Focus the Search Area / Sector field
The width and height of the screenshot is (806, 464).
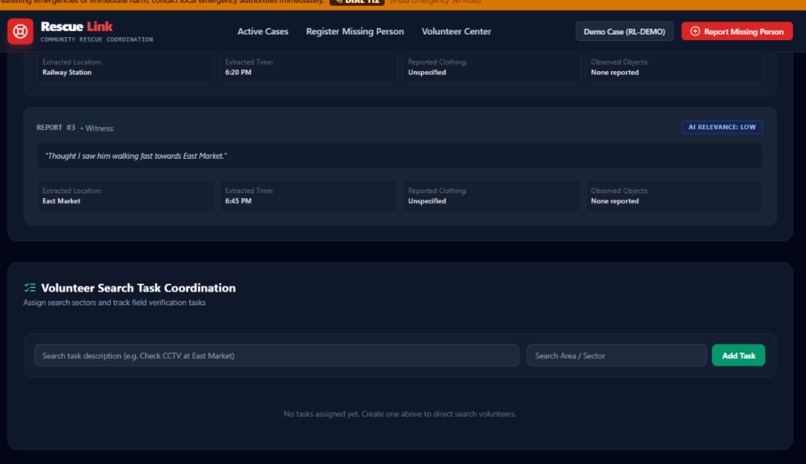(616, 355)
